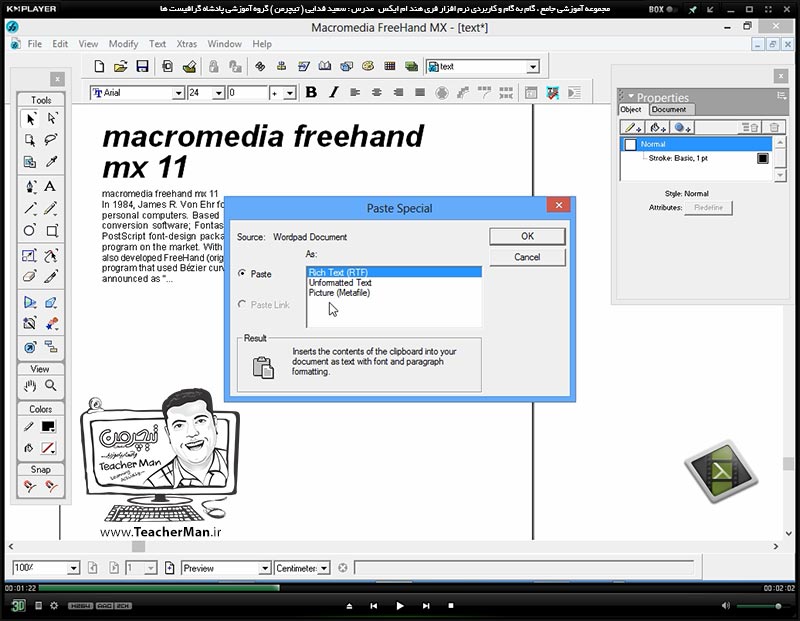The image size is (800, 621).
Task: Activate the Zoom magnifier tool
Action: [x=51, y=386]
